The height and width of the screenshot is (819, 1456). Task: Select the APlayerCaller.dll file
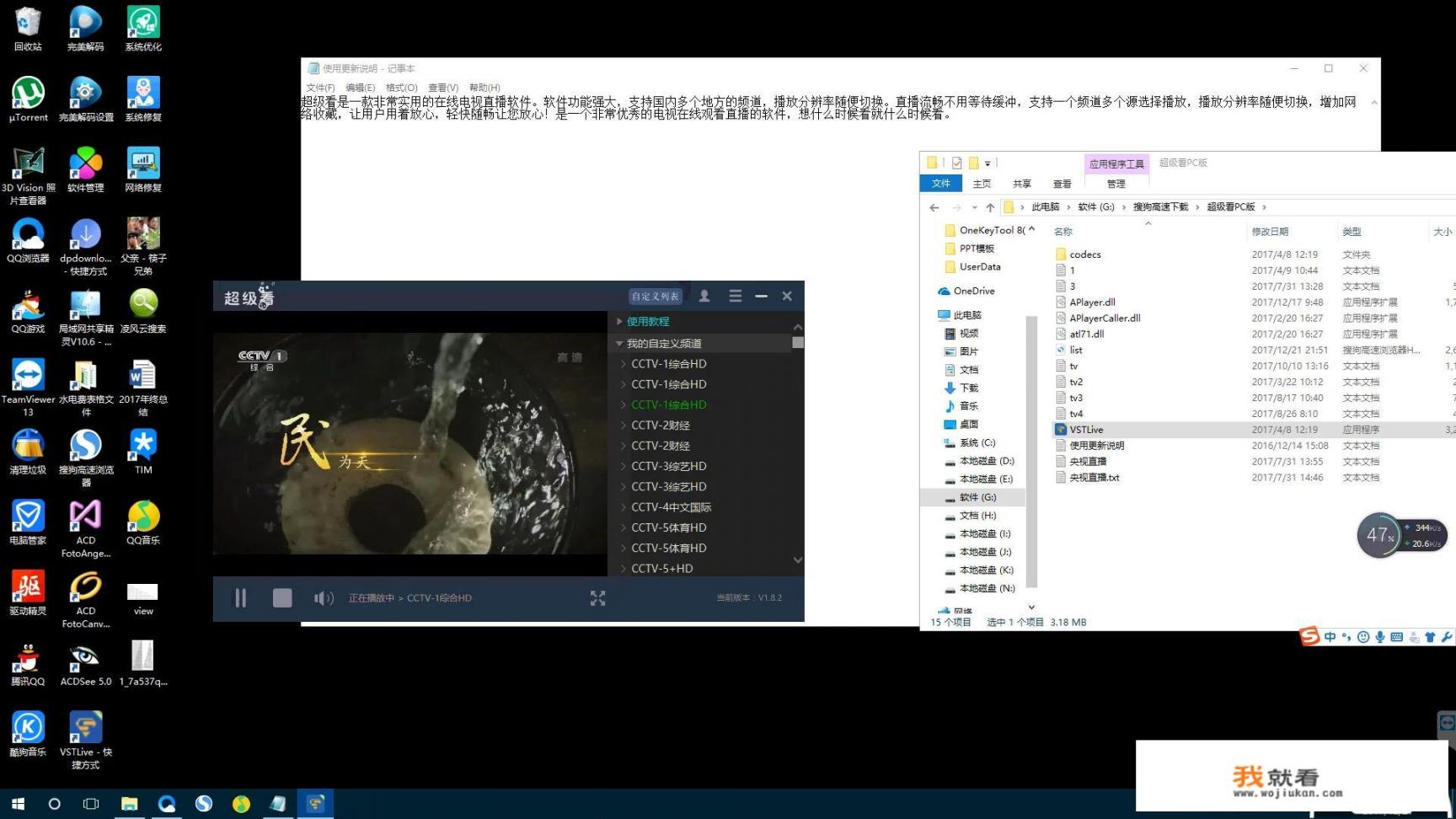tap(1105, 318)
